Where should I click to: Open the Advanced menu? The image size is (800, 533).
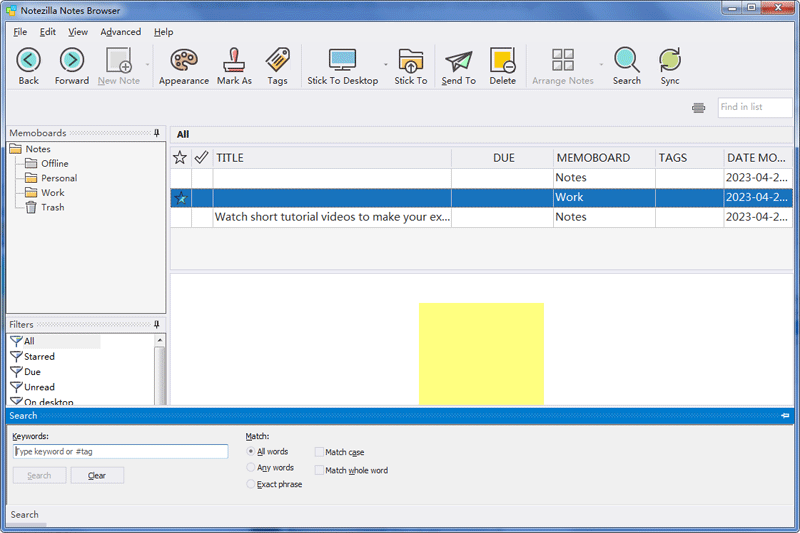point(120,32)
